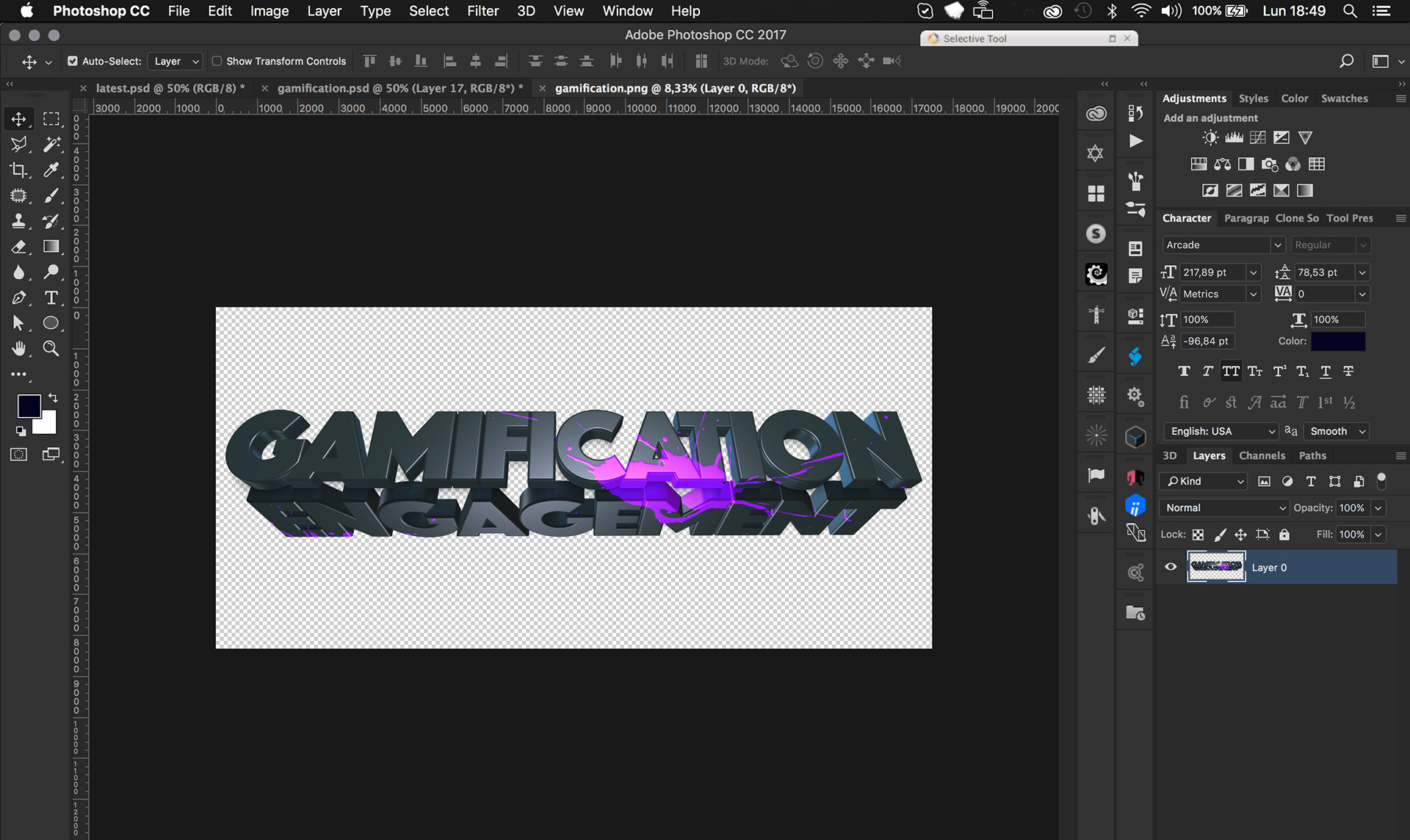Open the Arcade font family dropdown
Screen dimensions: 1410x840
[1277, 245]
